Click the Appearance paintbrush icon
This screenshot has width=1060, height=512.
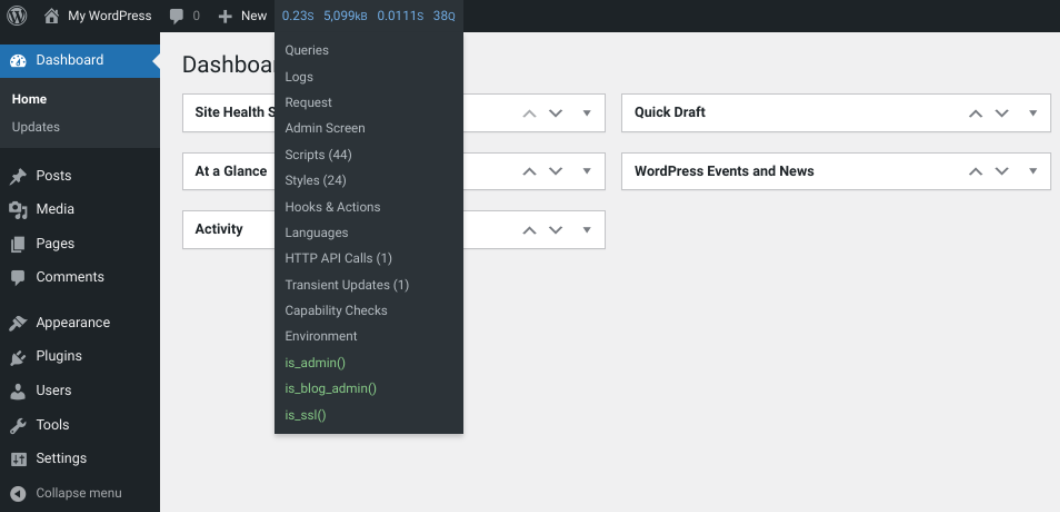[x=18, y=323]
